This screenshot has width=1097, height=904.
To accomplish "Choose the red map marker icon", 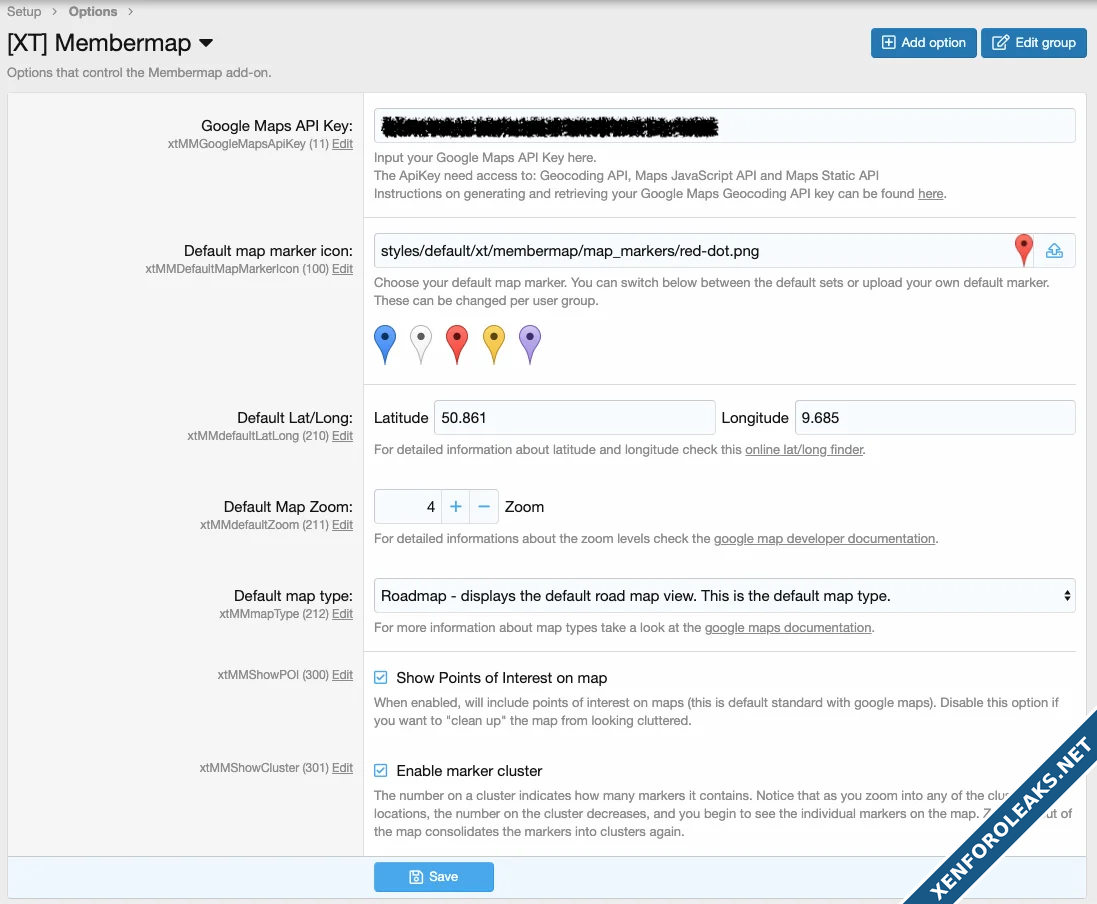I will point(457,342).
